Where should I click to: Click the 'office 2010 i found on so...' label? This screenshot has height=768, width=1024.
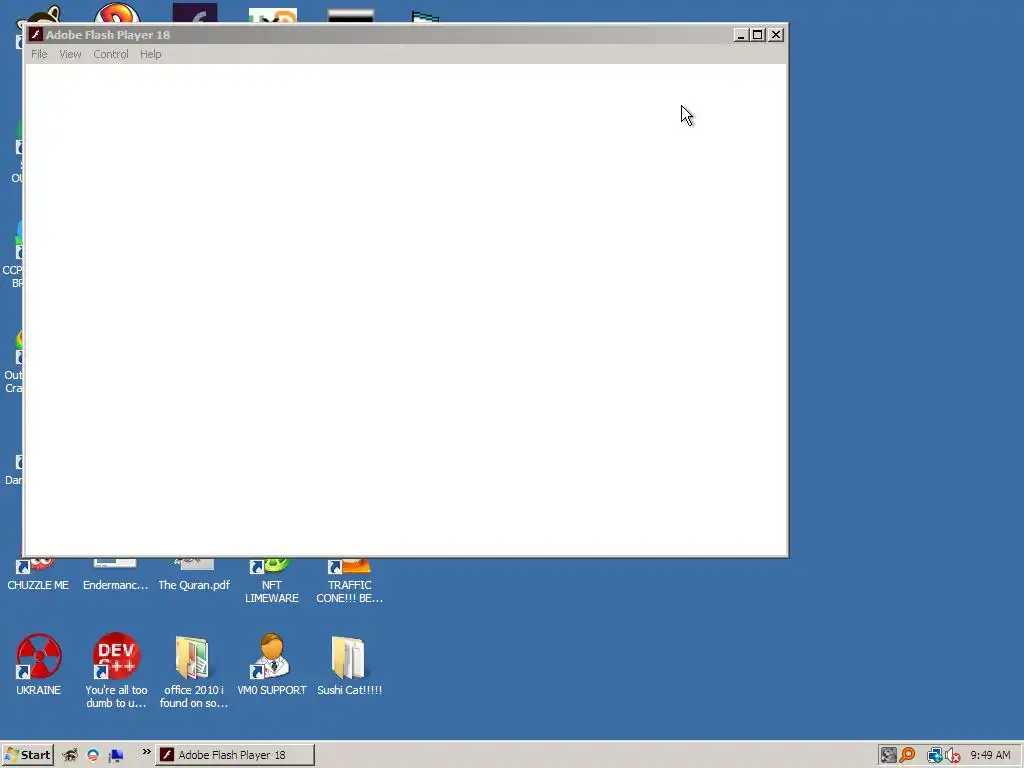pos(194,697)
